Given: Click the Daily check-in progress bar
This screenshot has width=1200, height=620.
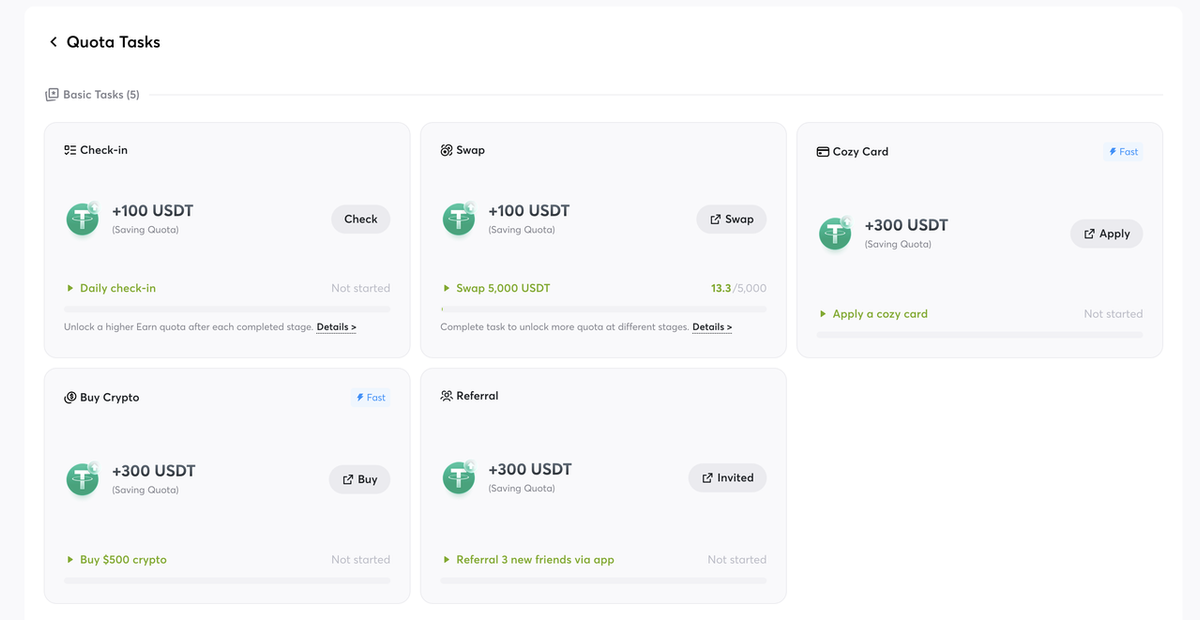Looking at the screenshot, I should click(x=227, y=308).
